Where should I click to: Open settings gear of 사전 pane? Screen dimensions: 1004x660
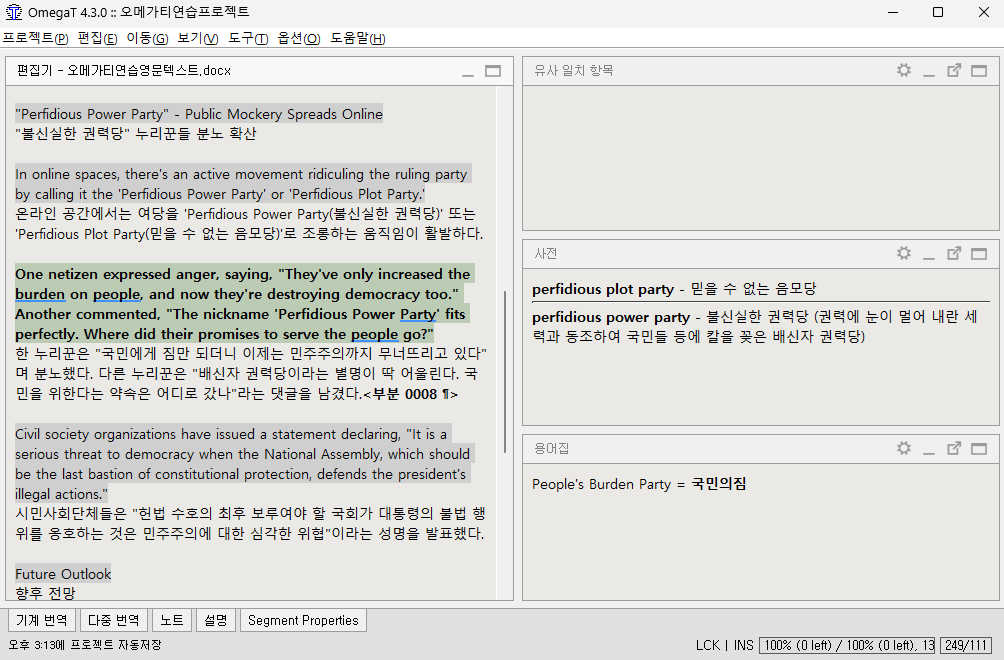click(903, 253)
